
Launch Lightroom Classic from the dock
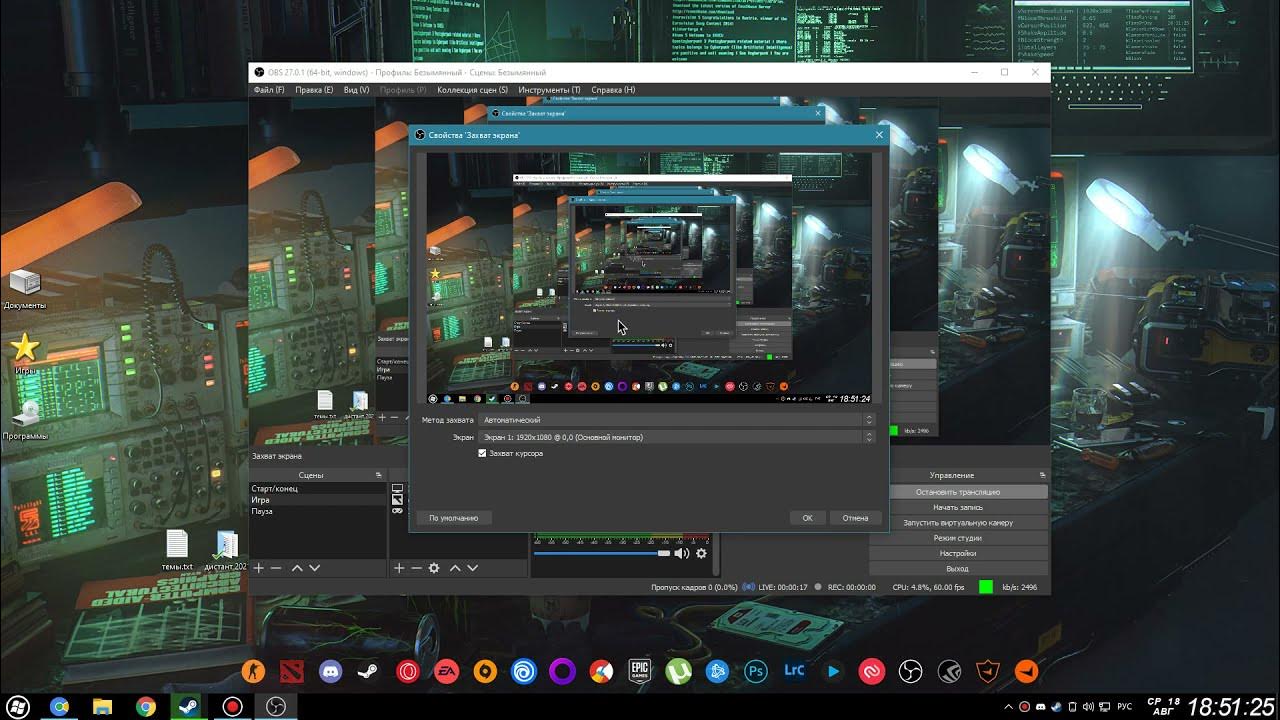pyautogui.click(x=795, y=671)
